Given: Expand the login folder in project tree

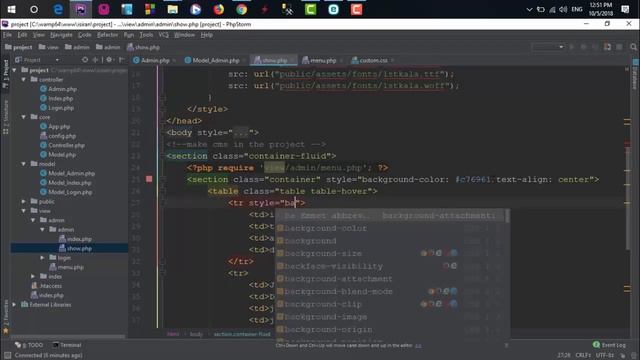Looking at the screenshot, I should click(x=42, y=258).
